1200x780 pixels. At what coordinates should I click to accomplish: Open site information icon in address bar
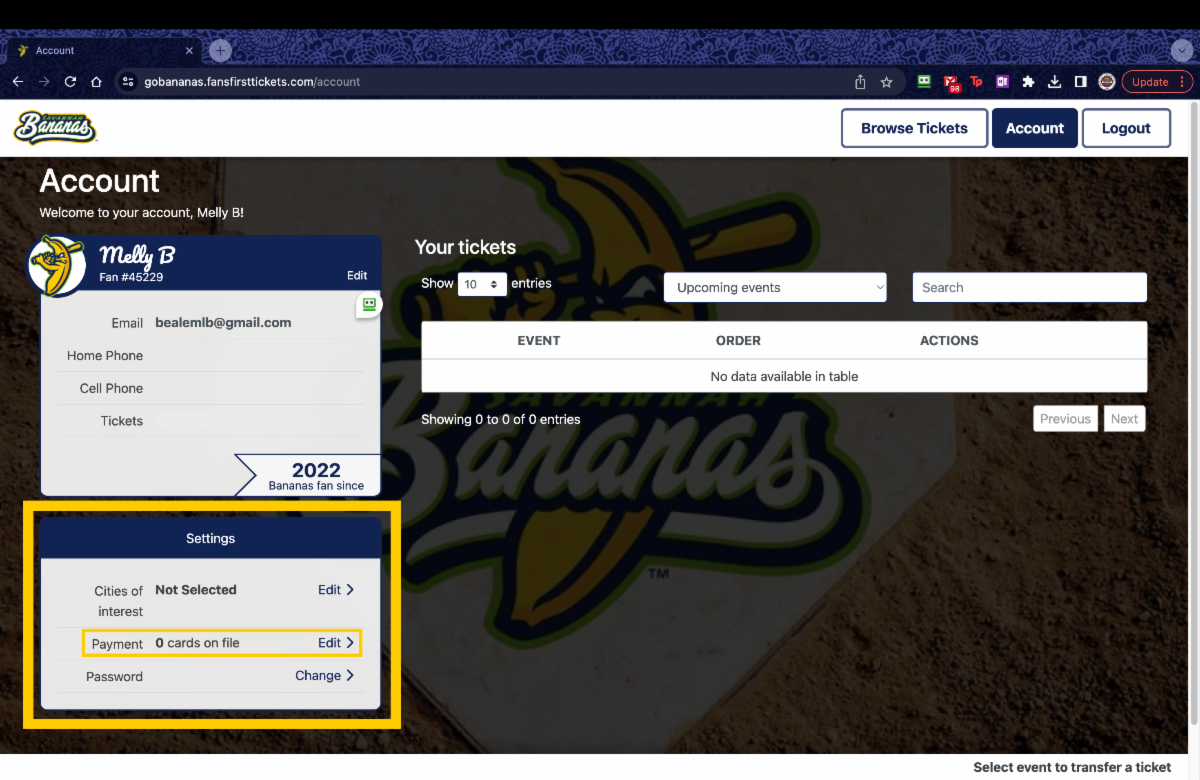(x=128, y=82)
